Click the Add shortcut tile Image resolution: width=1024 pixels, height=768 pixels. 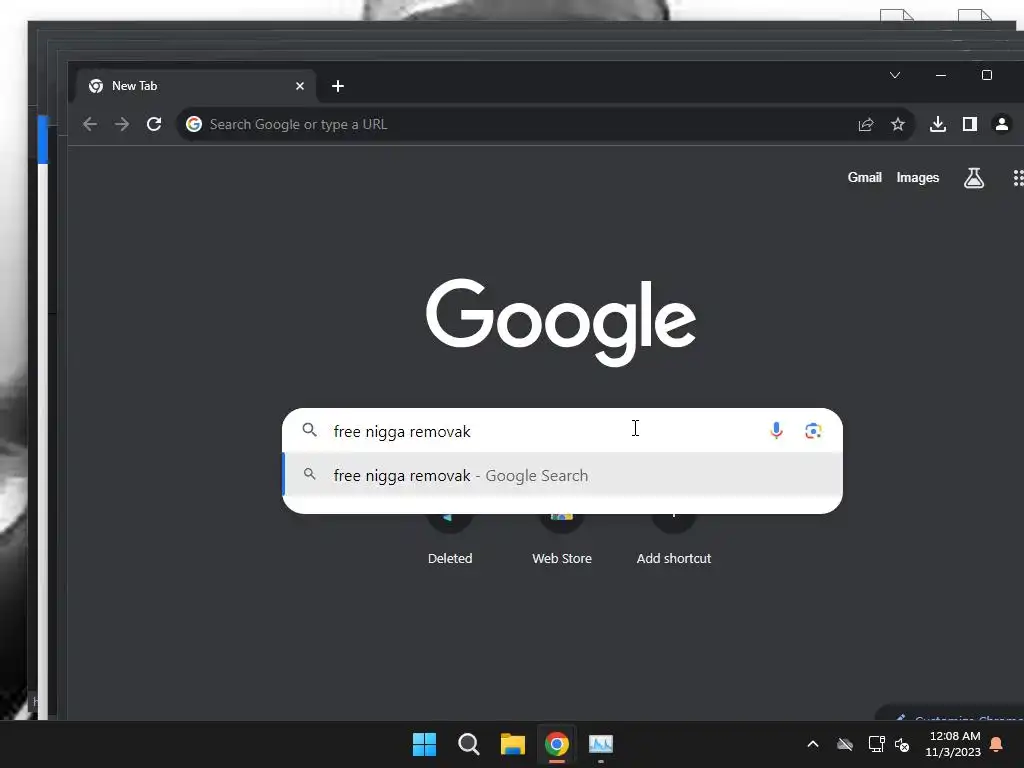coord(674,541)
